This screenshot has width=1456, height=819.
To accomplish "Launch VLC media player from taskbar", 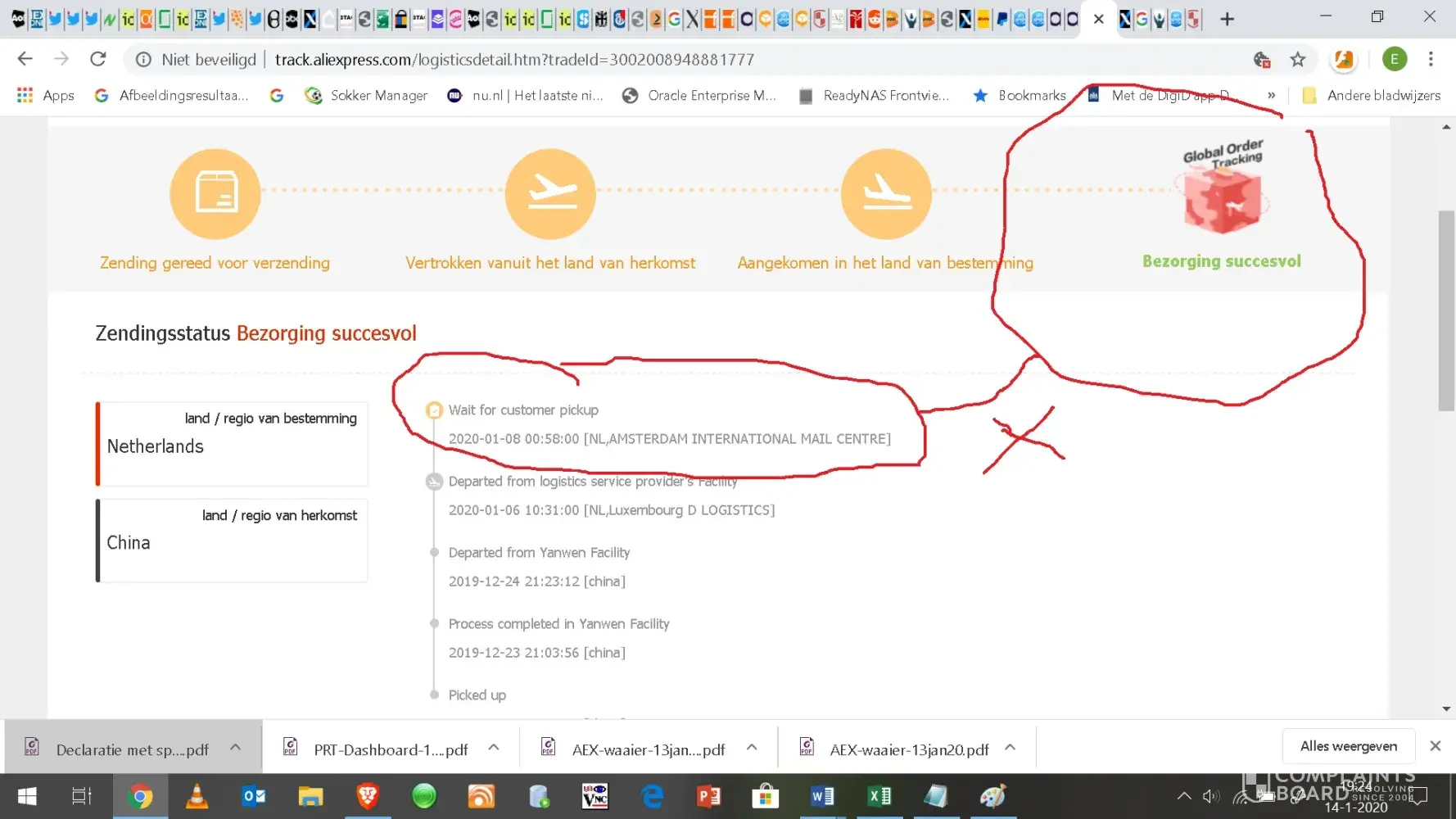I will pos(197,796).
